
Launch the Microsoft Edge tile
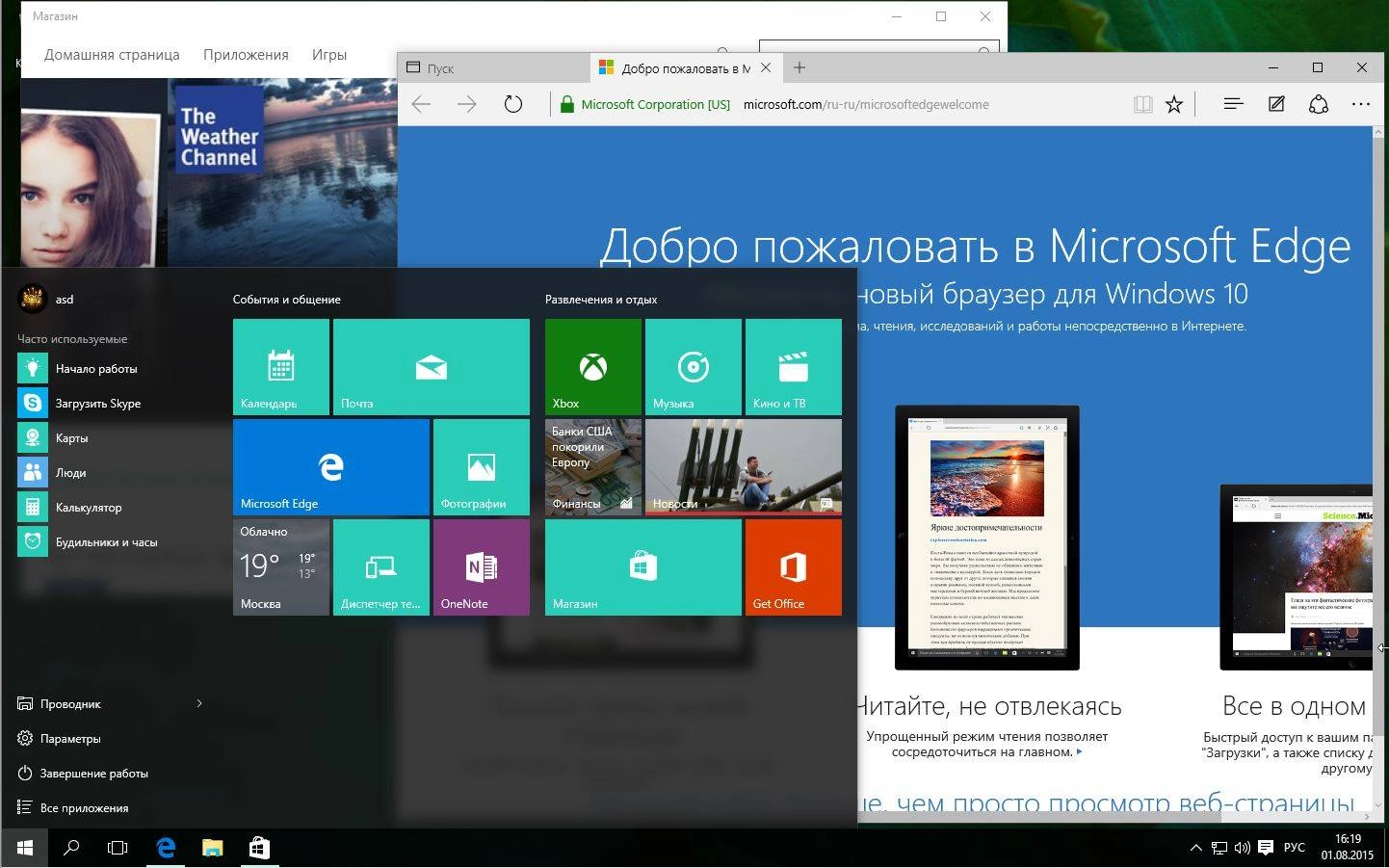click(x=331, y=467)
